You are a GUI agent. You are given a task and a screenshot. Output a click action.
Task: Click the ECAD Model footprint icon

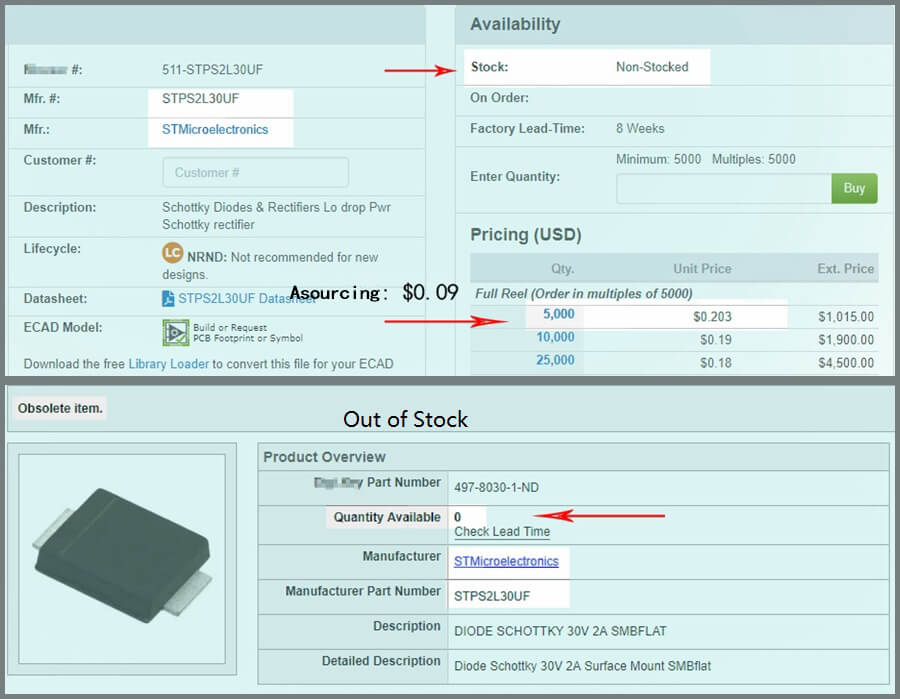click(x=176, y=332)
